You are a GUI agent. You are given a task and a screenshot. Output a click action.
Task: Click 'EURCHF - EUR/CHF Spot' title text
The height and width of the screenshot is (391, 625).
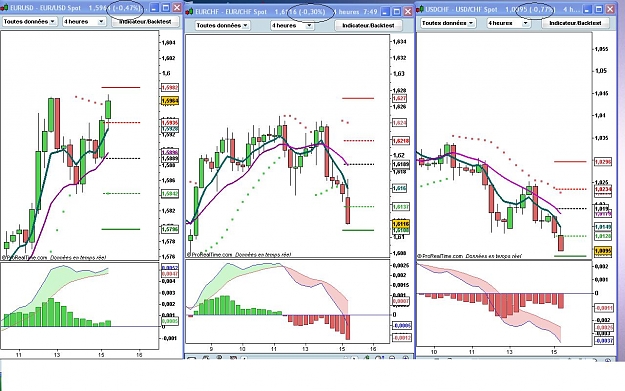tap(231, 12)
